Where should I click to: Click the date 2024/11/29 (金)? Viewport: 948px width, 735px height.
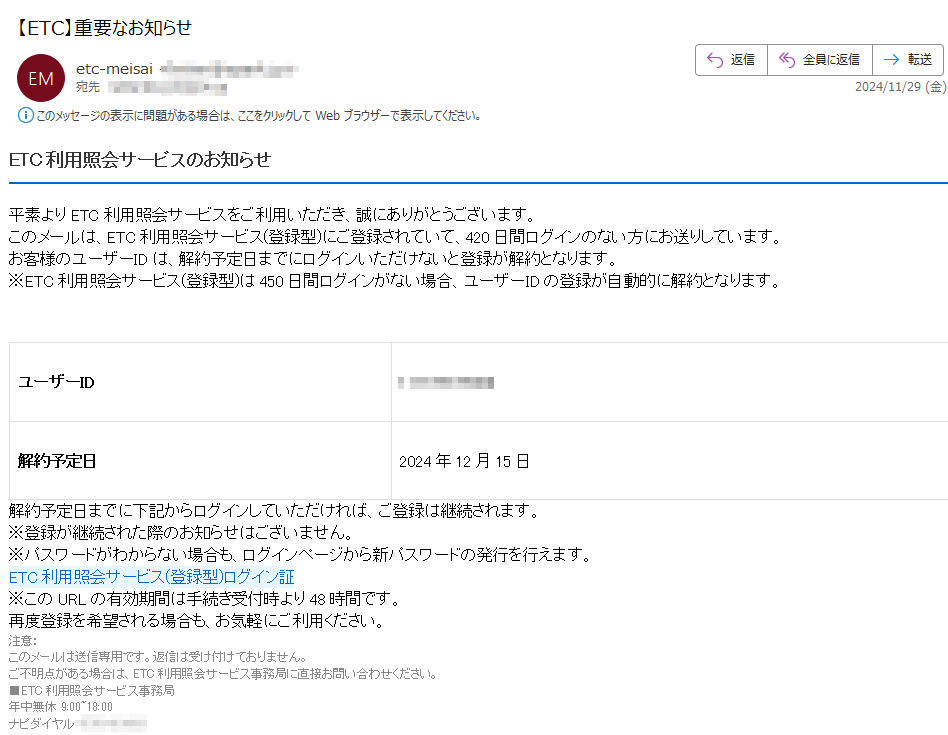[900, 86]
